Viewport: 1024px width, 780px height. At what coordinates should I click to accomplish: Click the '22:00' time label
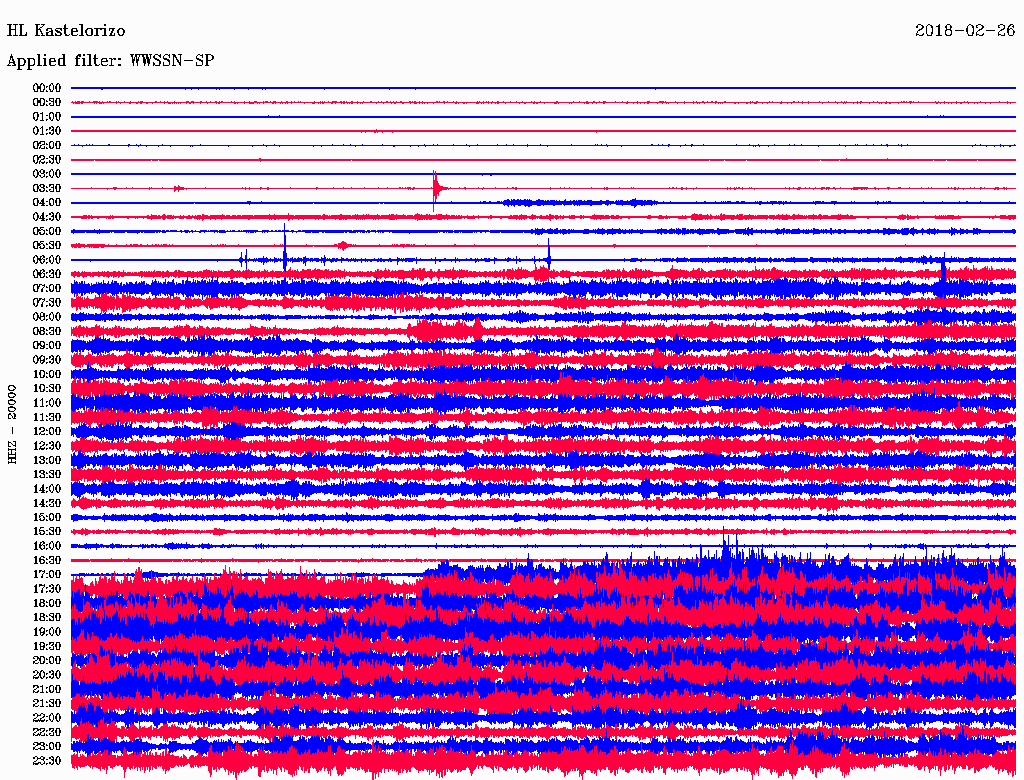click(46, 718)
